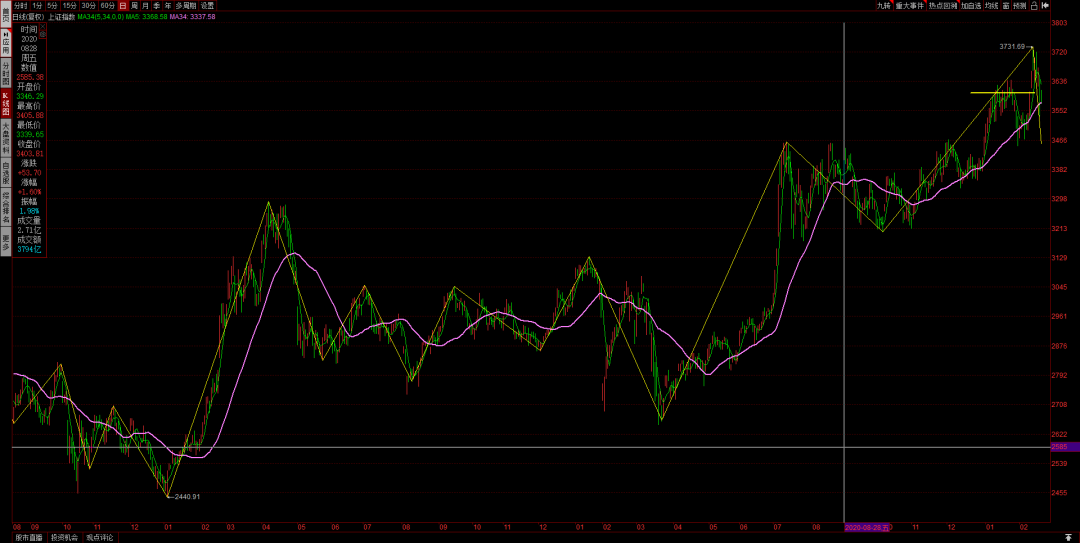Toggle the 均线 moving averages

coord(991,6)
